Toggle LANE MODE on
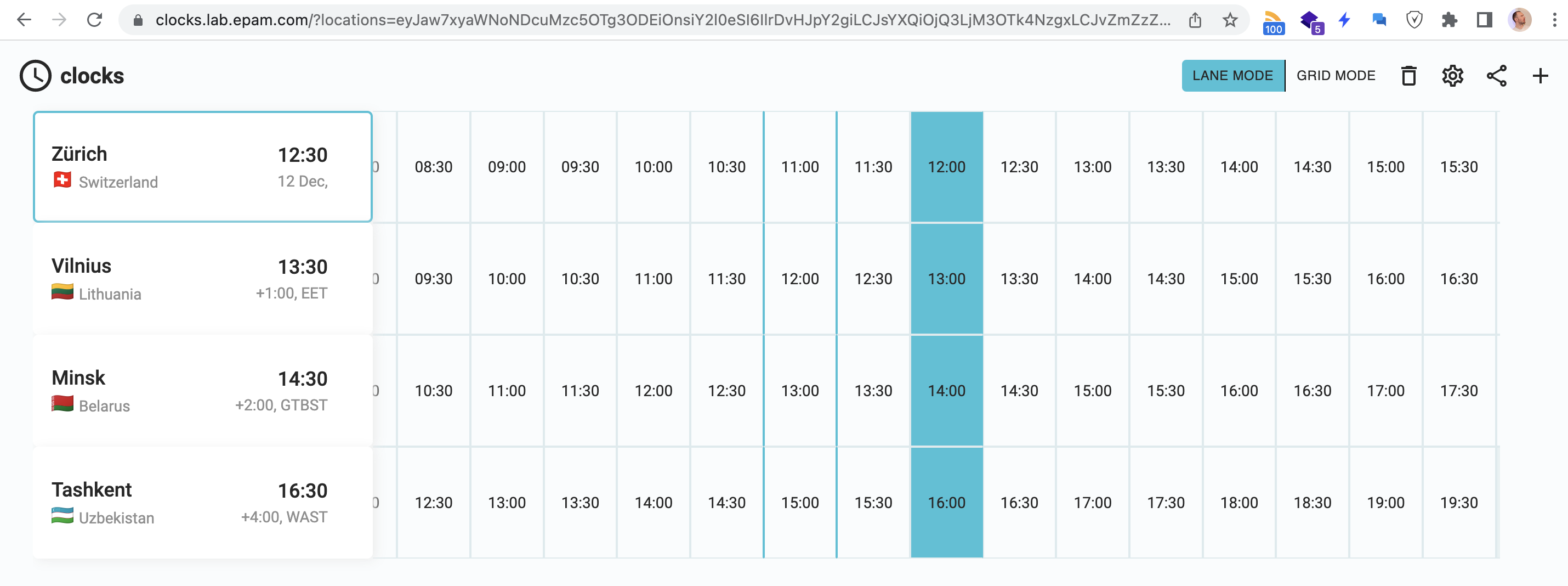1568x586 pixels. 1232,76
